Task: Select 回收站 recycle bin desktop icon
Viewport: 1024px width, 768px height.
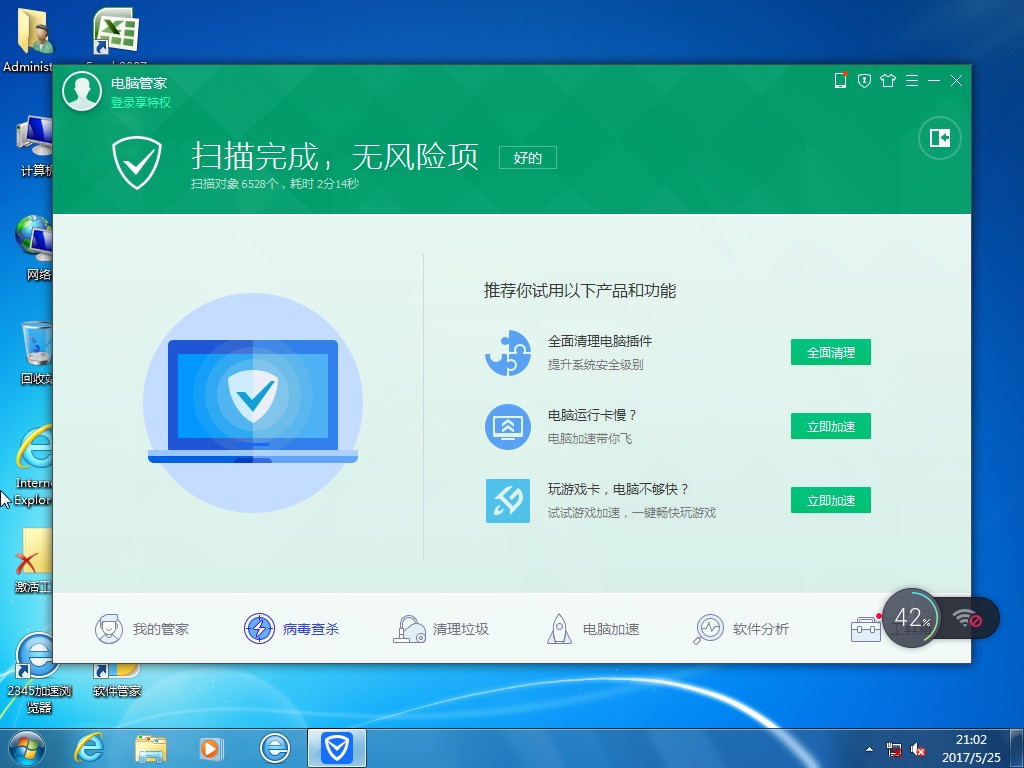Action: point(34,353)
